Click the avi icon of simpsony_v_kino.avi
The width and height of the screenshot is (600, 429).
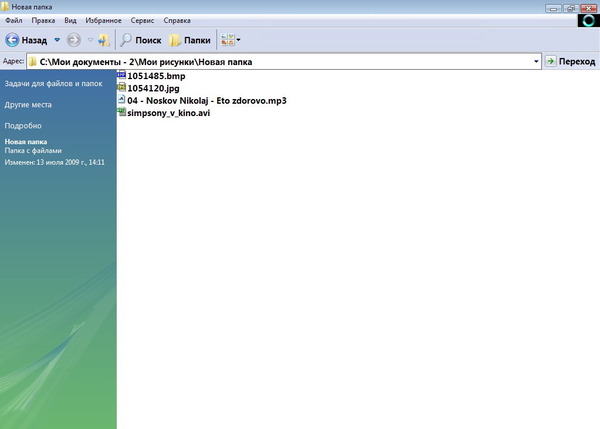point(122,112)
